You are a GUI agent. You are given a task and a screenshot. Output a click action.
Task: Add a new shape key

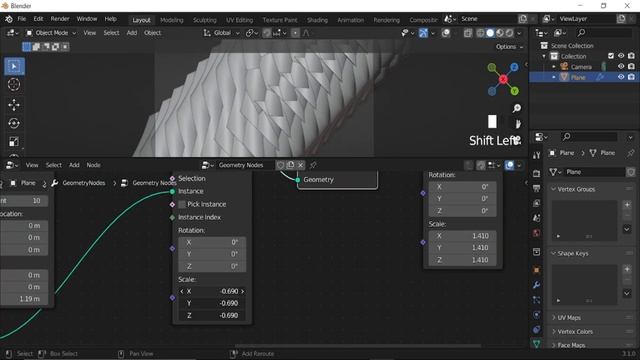coord(627,269)
